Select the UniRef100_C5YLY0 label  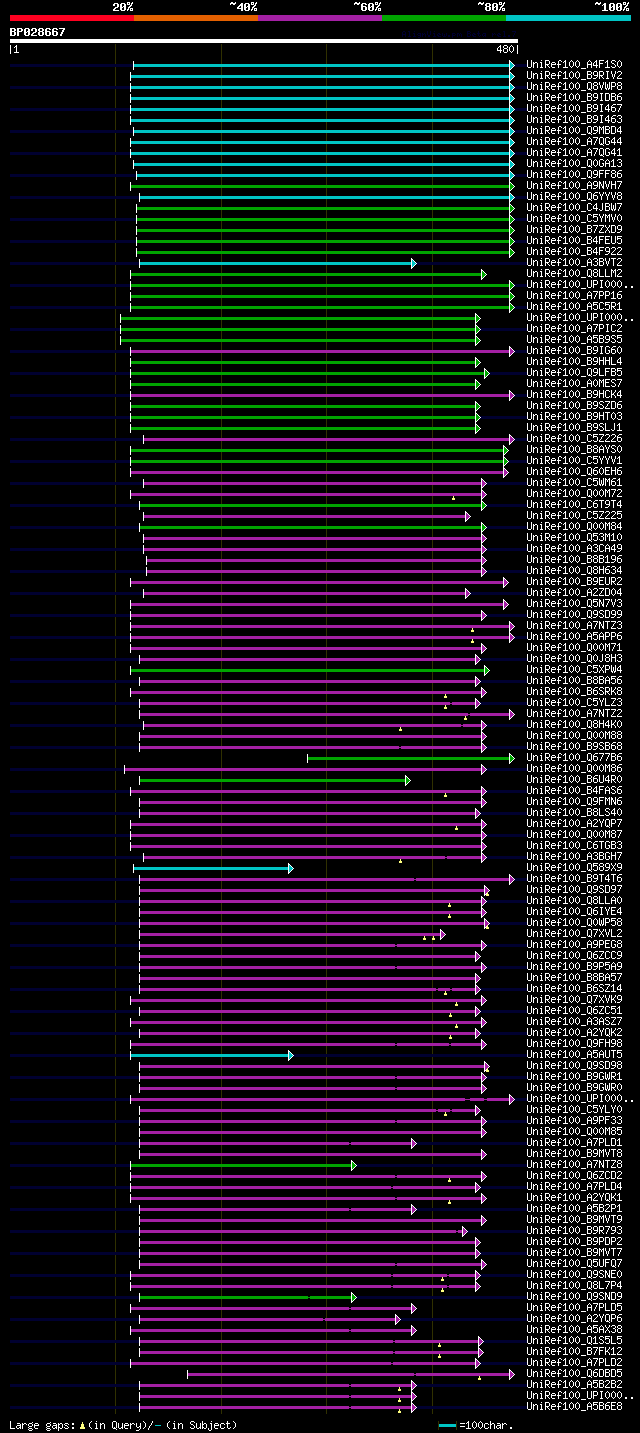point(574,1110)
